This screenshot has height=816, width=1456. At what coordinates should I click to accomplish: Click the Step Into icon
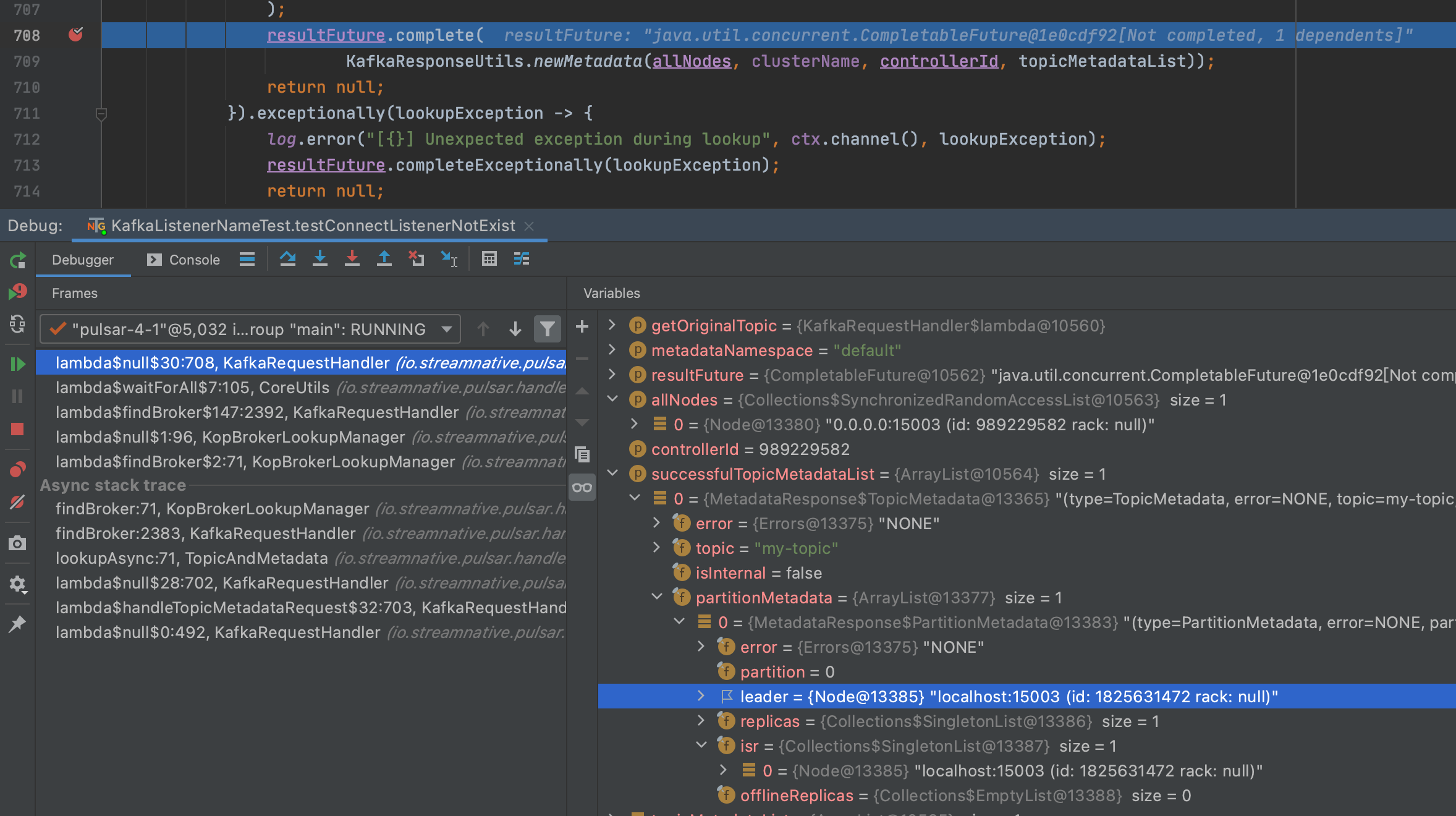pos(320,258)
